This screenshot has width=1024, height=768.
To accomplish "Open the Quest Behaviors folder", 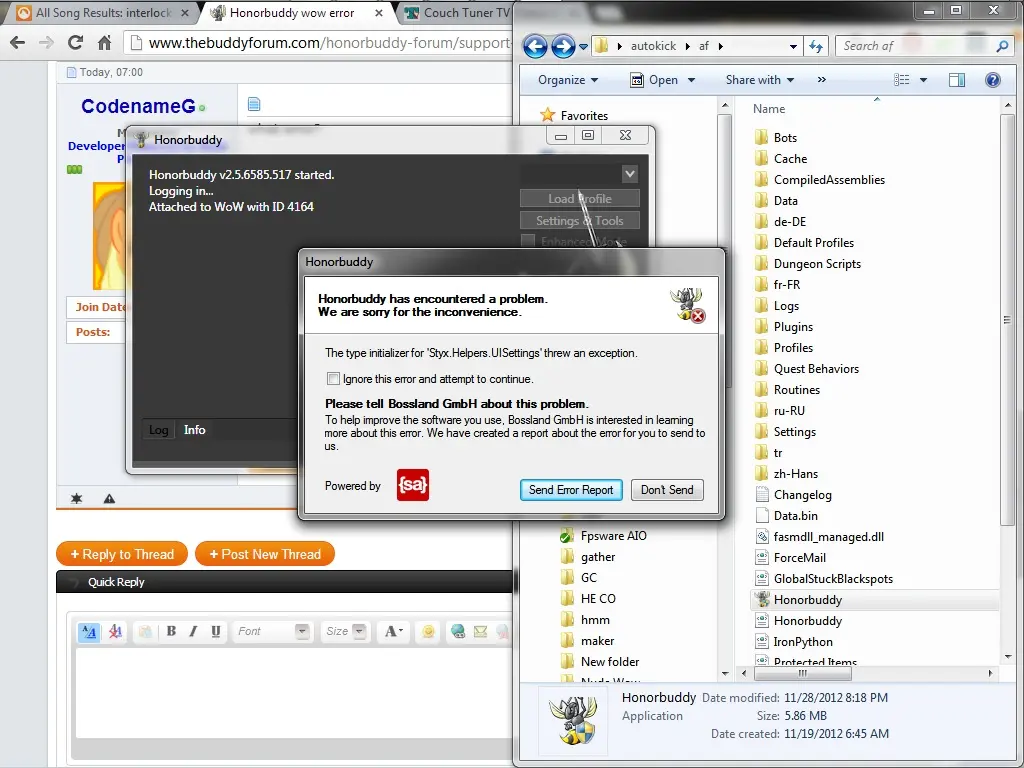I will [x=816, y=369].
